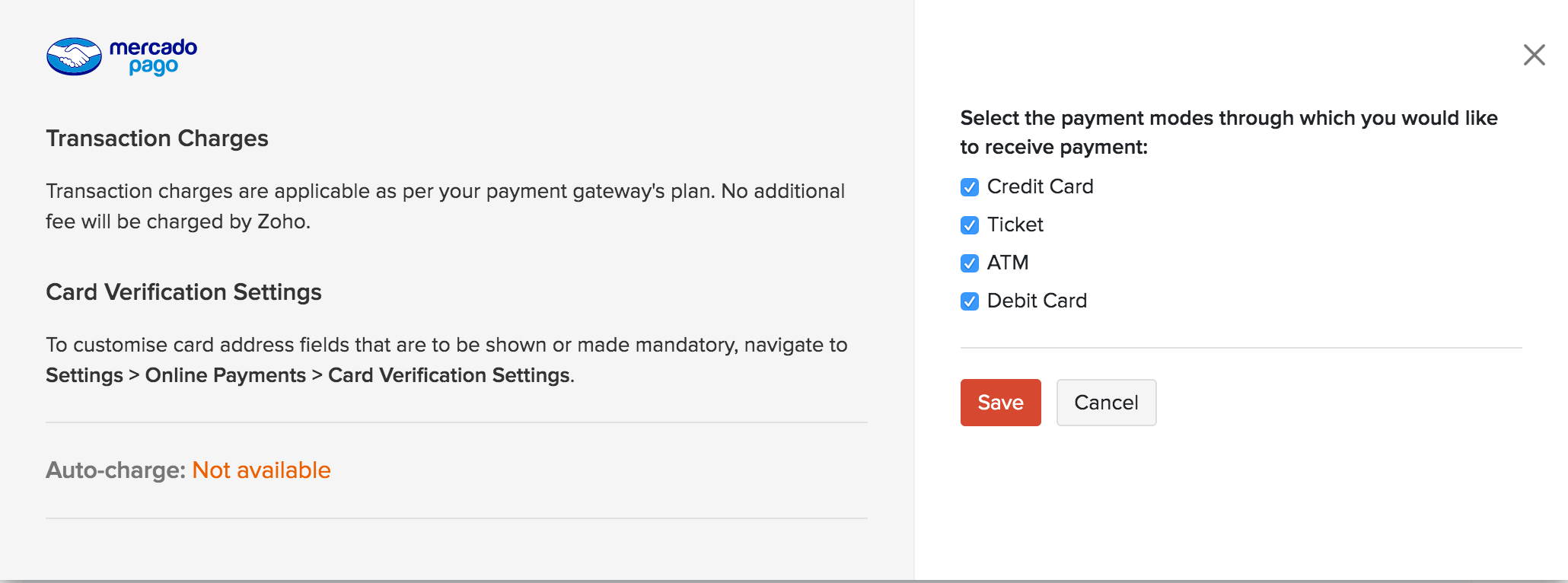Click the Not available auto-charge status

[261, 470]
